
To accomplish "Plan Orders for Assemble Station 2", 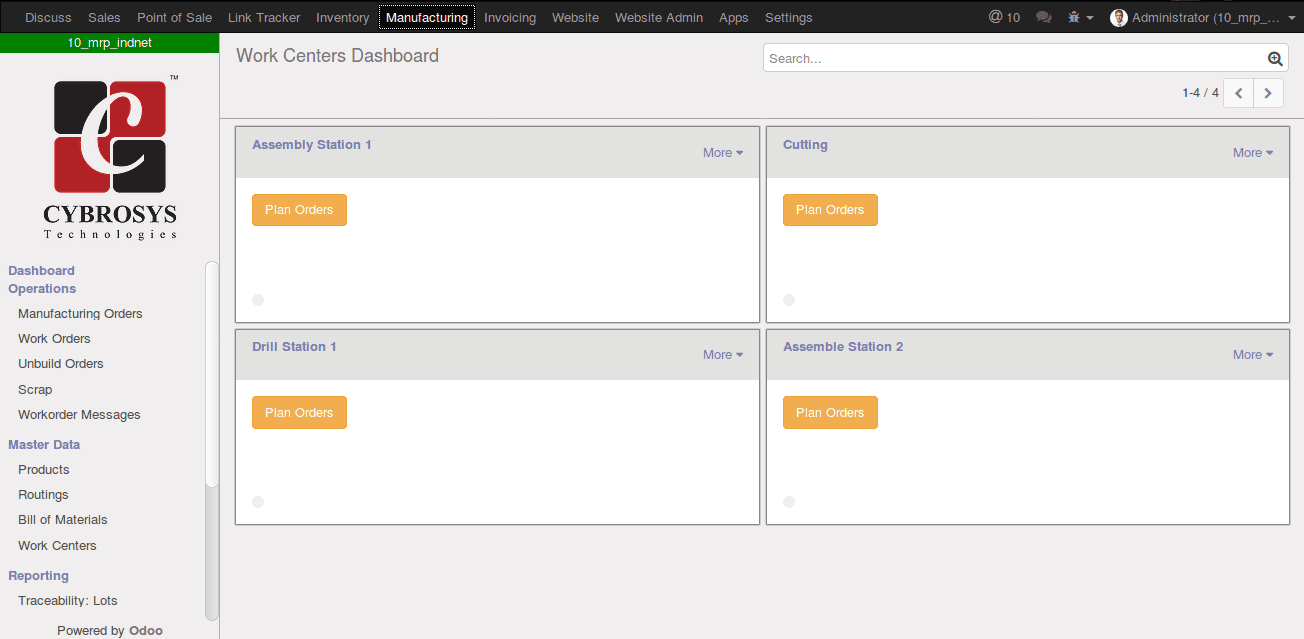I will click(x=830, y=412).
